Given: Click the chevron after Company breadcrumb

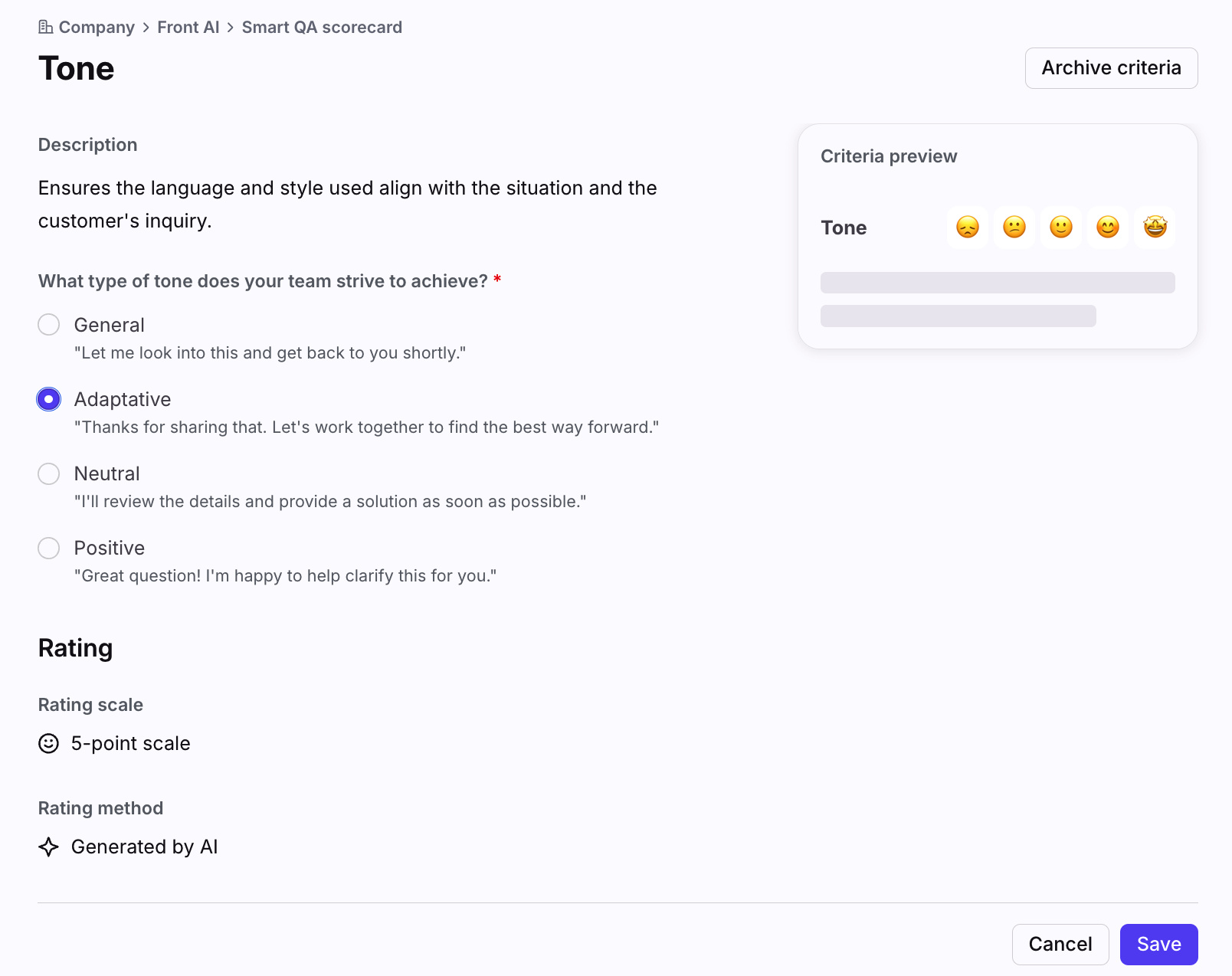Looking at the screenshot, I should pyautogui.click(x=146, y=28).
